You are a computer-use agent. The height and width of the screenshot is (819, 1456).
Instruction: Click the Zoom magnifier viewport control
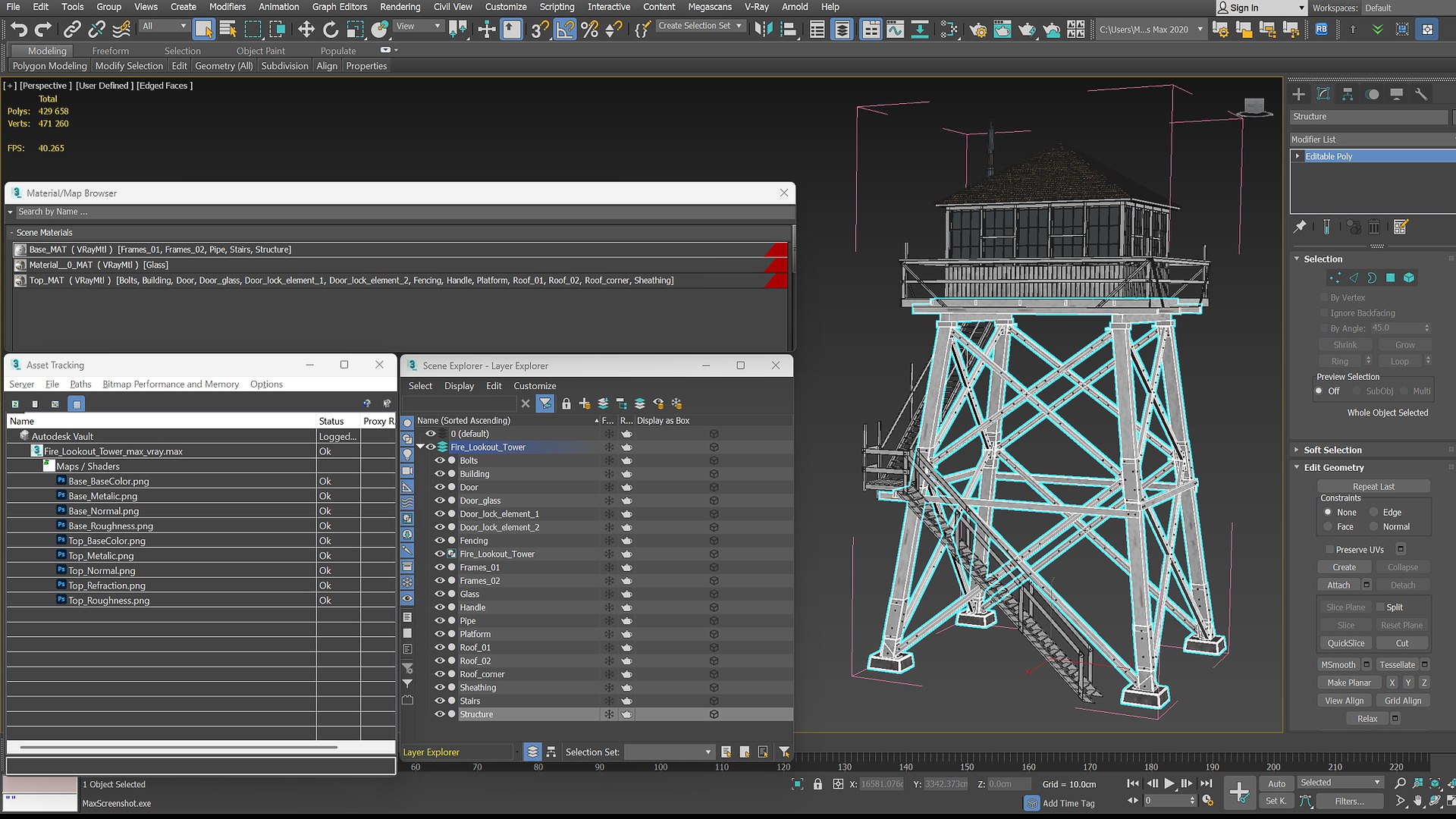(1400, 783)
